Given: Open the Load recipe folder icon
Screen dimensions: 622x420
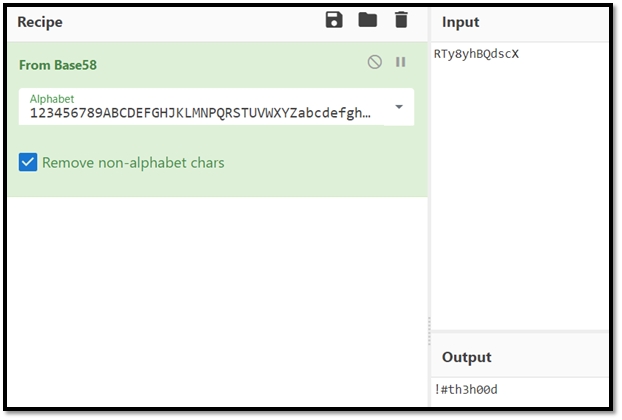Looking at the screenshot, I should click(367, 20).
